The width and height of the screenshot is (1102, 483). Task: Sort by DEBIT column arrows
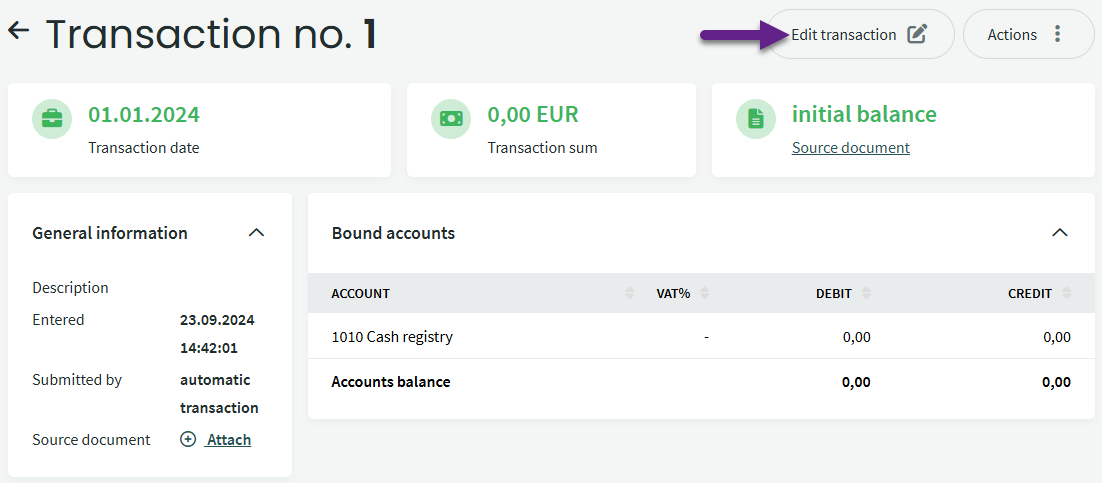pyautogui.click(x=867, y=293)
